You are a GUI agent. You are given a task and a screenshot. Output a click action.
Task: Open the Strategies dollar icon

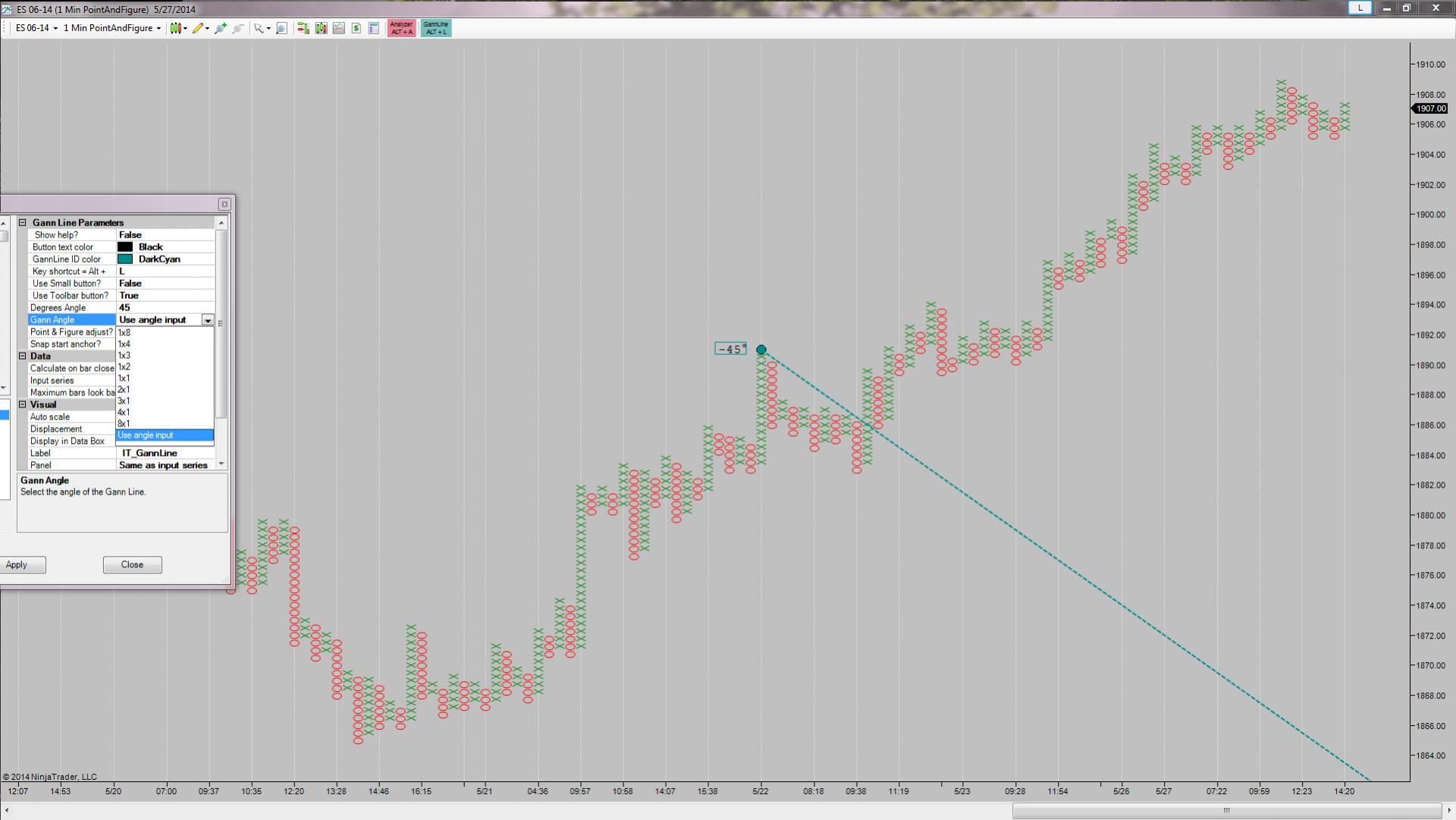(x=356, y=28)
